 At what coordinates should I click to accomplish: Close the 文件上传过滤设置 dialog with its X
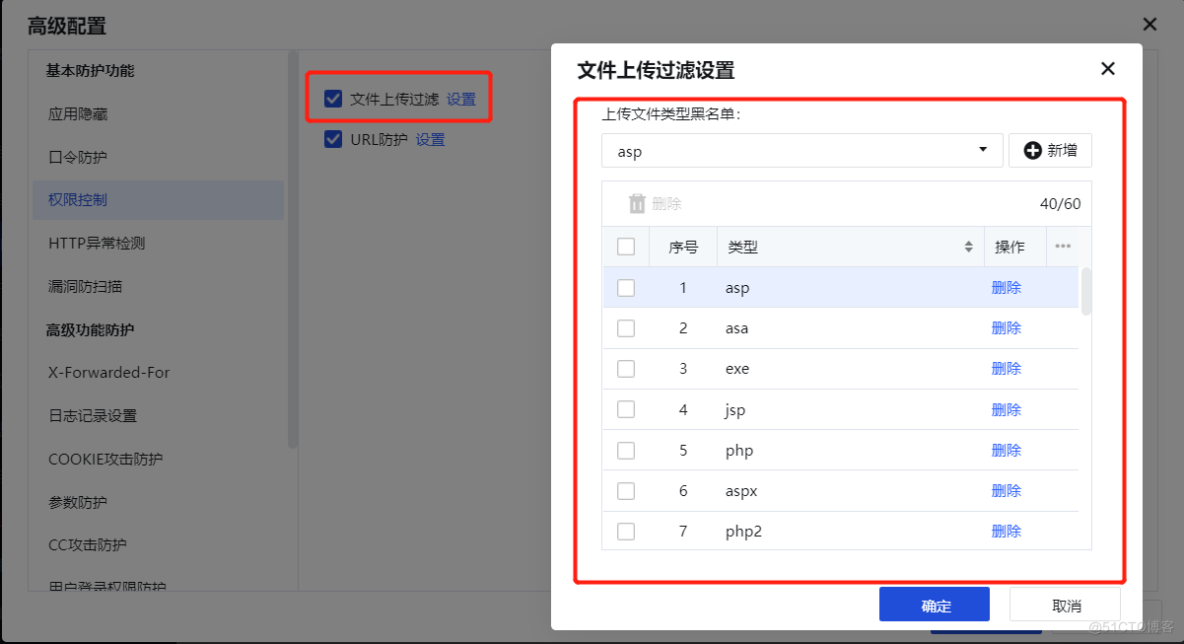(1107, 69)
